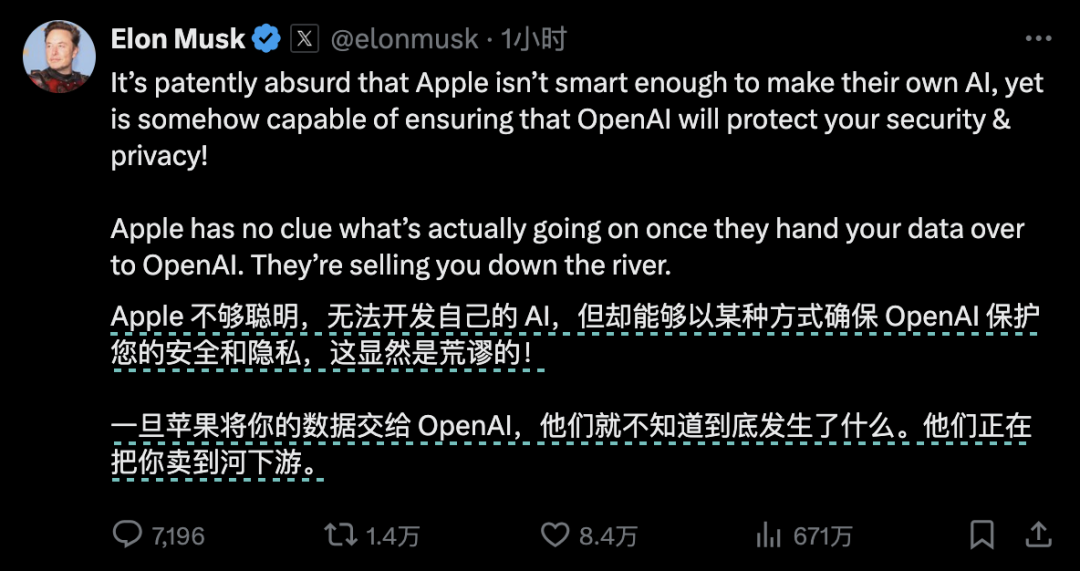Open the @elonmusk handle link
Viewport: 1080px width, 571px height.
404,39
